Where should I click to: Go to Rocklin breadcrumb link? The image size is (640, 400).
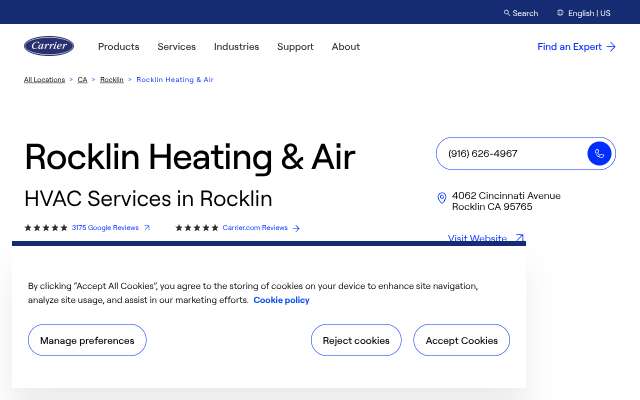coord(111,80)
